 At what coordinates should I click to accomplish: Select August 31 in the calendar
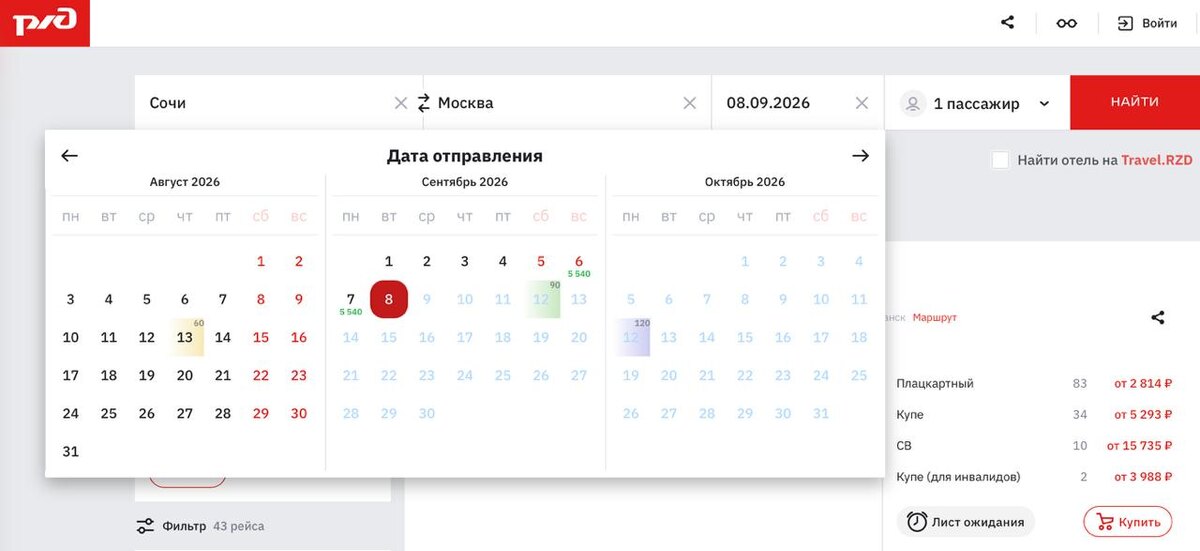point(71,451)
